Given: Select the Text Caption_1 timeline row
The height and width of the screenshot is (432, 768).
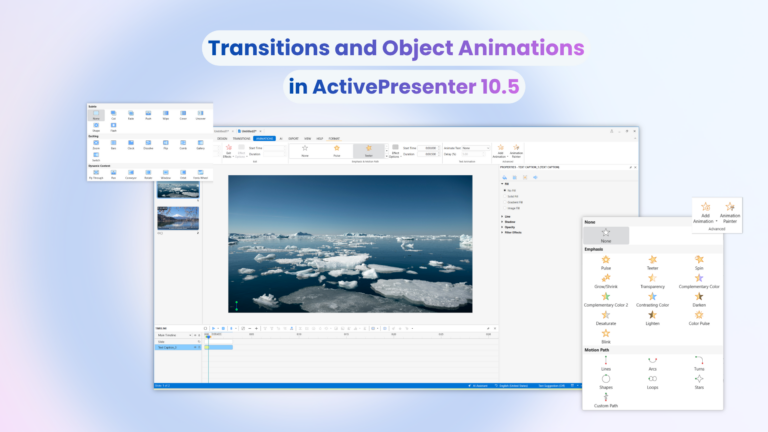Looking at the screenshot, I should 178,347.
